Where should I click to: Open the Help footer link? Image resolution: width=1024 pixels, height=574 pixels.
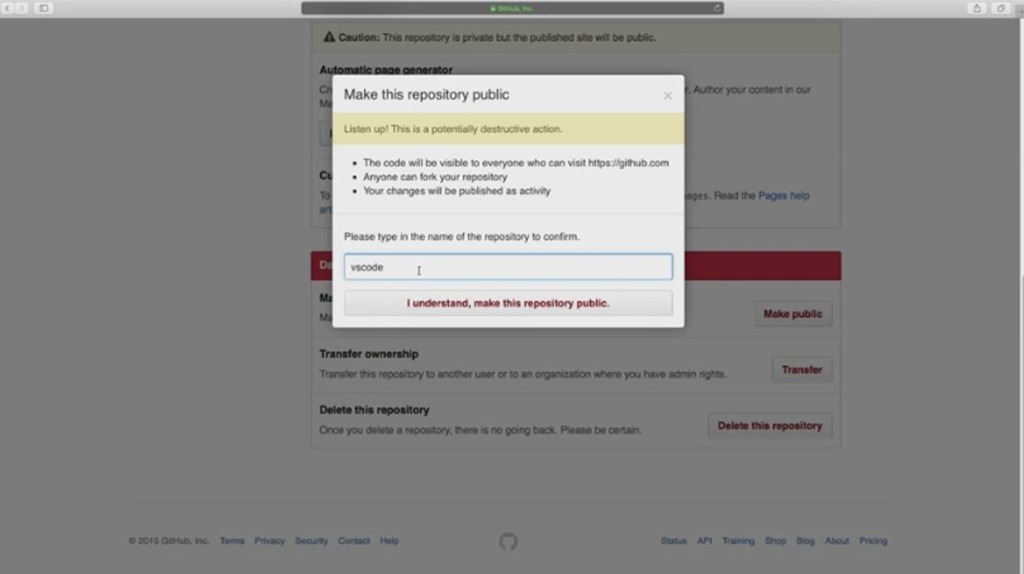click(x=389, y=541)
